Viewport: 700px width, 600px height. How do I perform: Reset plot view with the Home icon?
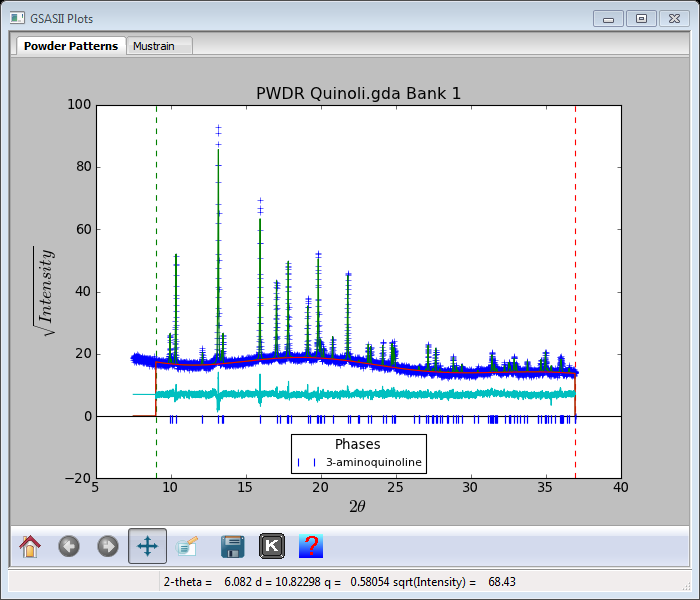coord(30,546)
